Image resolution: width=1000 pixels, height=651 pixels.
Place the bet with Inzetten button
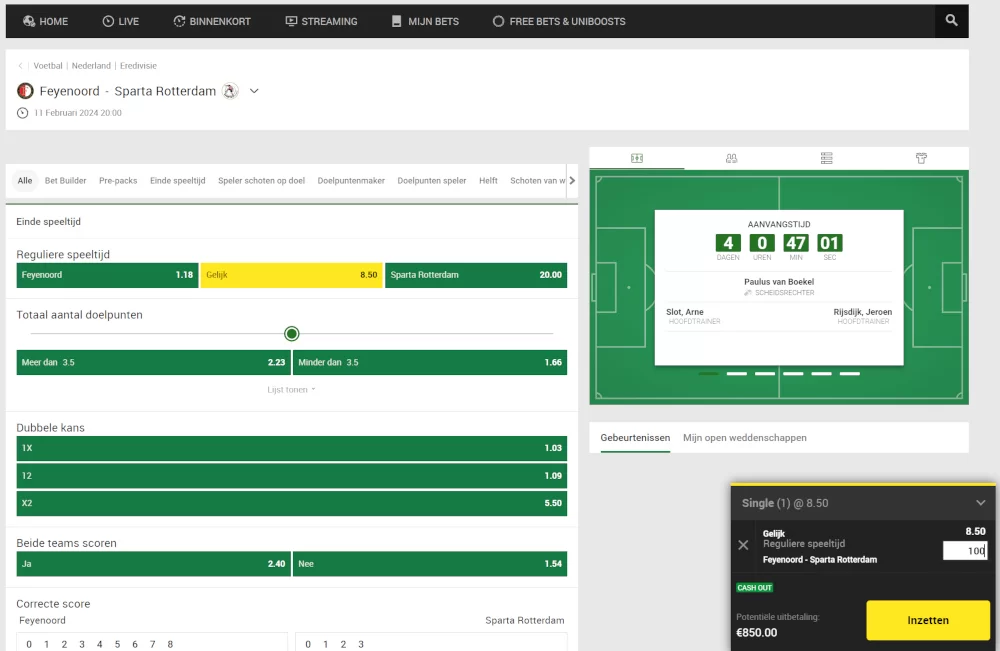[x=928, y=620]
